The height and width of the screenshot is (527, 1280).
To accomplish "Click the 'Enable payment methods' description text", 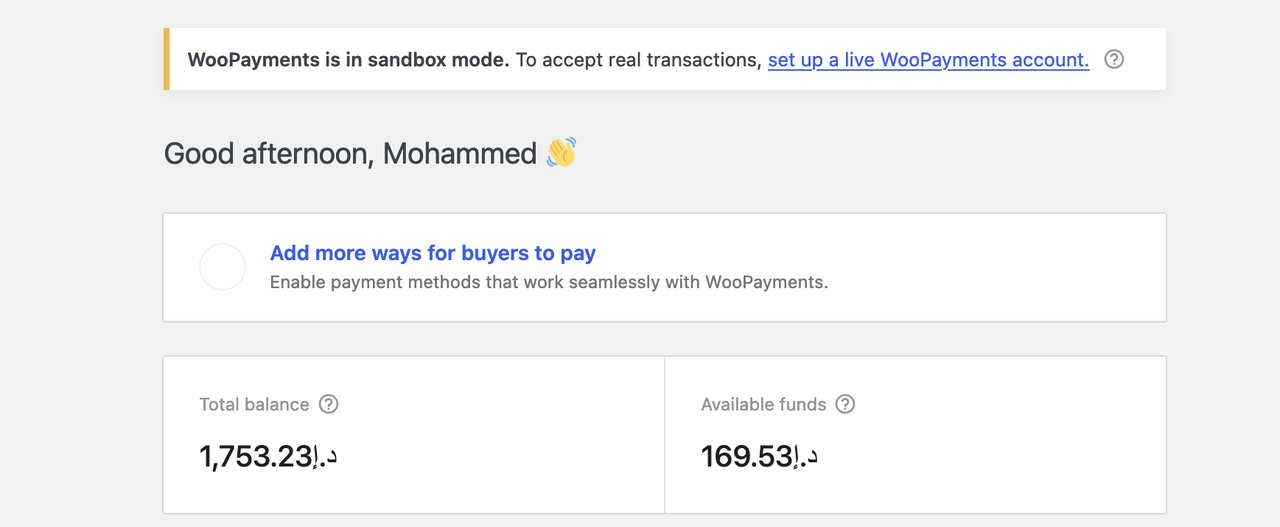I will pos(549,282).
